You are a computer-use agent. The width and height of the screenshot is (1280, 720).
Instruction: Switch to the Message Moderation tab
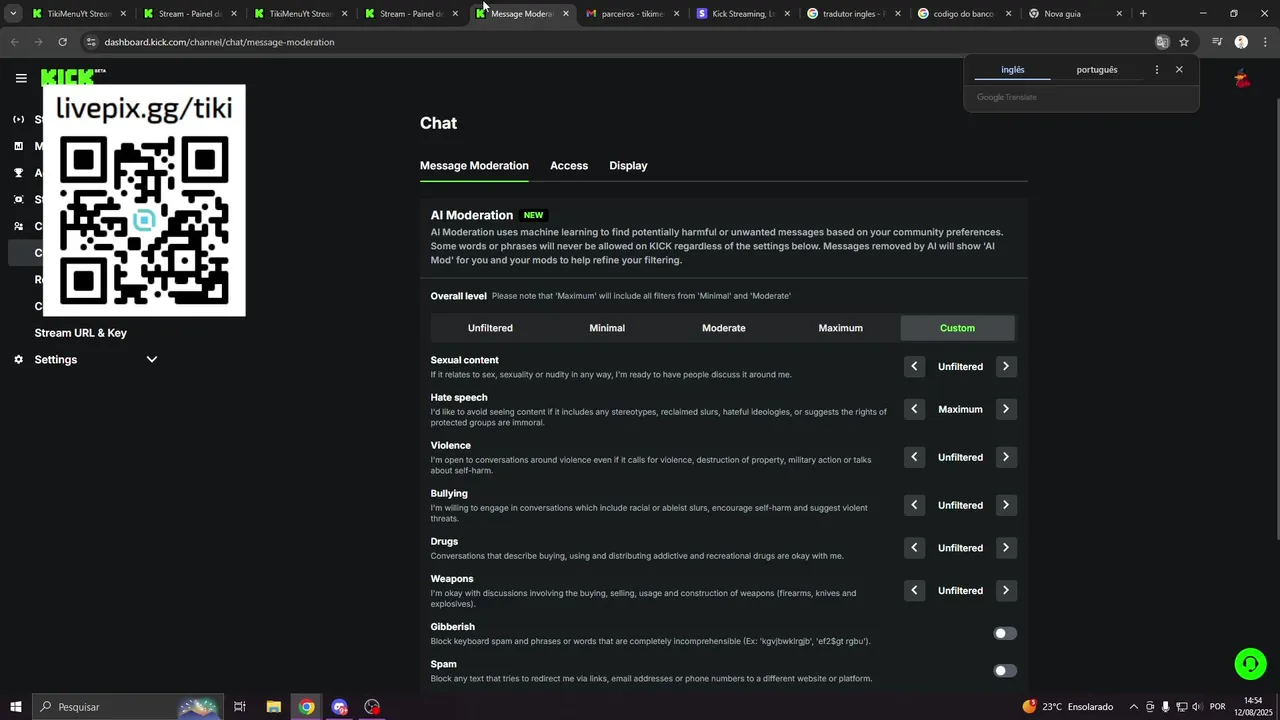coord(474,166)
